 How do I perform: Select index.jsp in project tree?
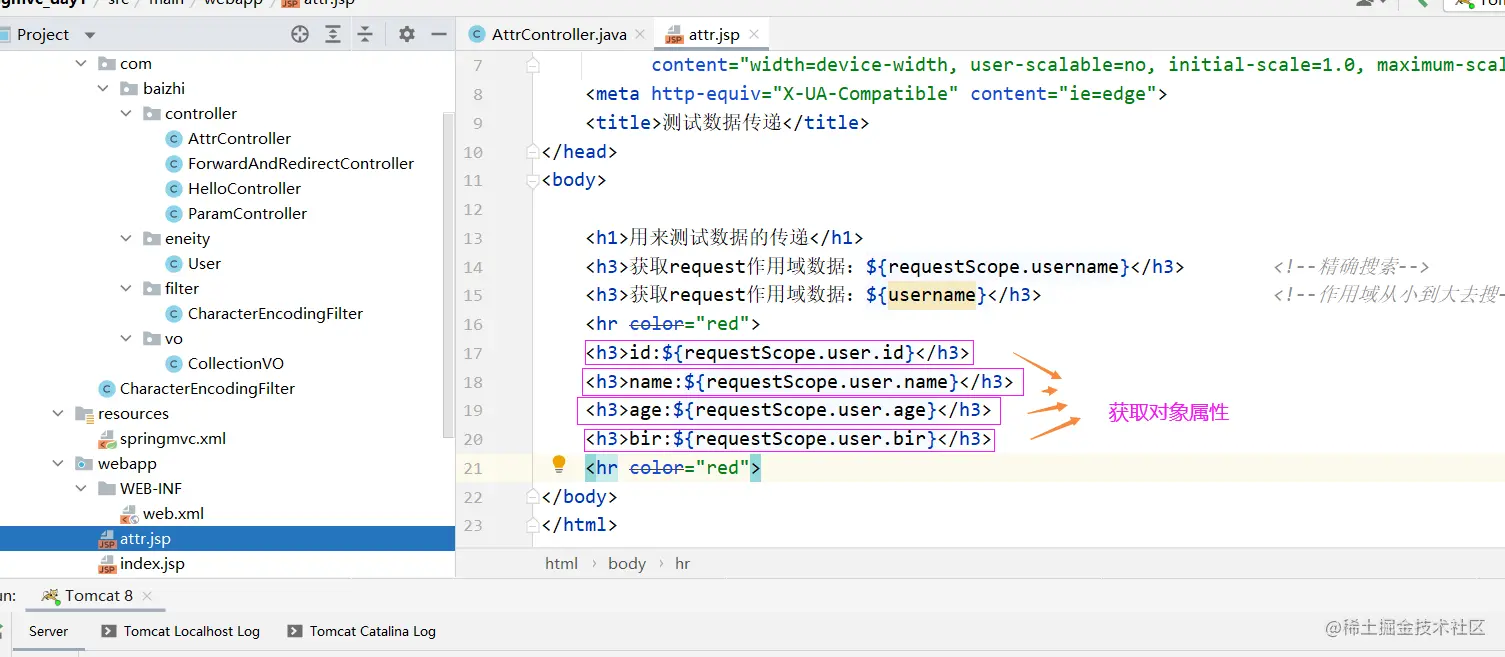pyautogui.click(x=152, y=563)
